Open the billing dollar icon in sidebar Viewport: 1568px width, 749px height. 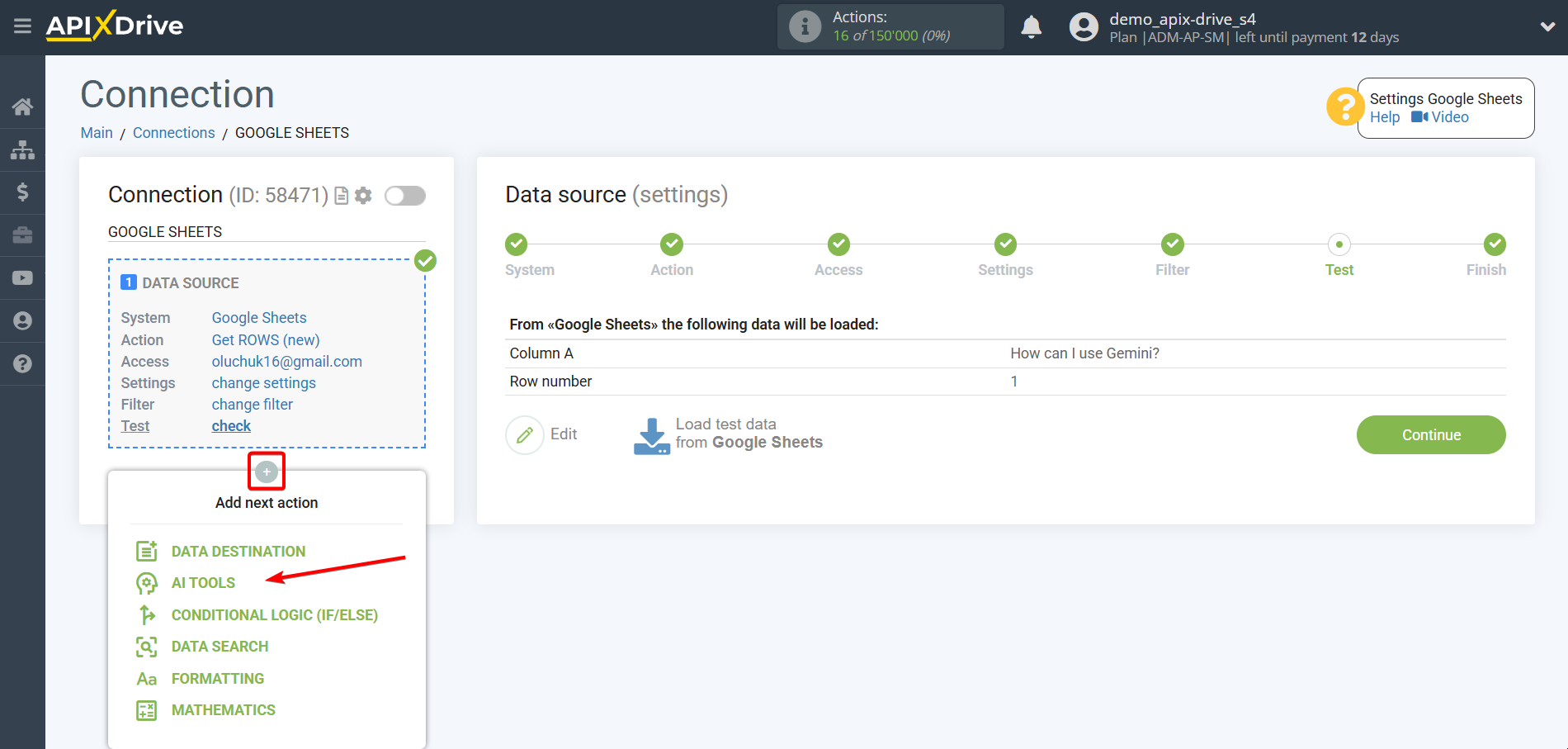point(22,192)
